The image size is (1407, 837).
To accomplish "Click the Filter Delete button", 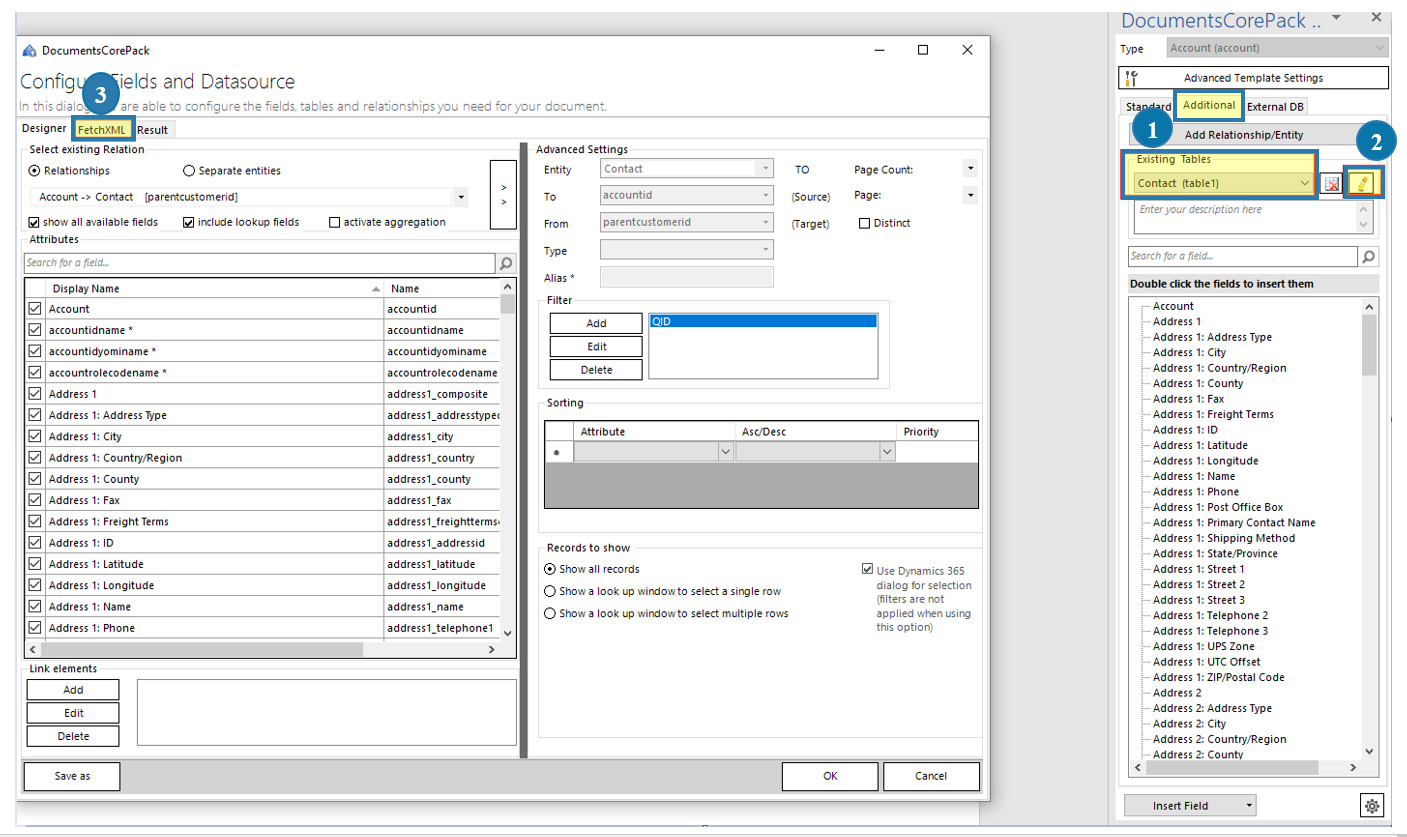I will 596,369.
